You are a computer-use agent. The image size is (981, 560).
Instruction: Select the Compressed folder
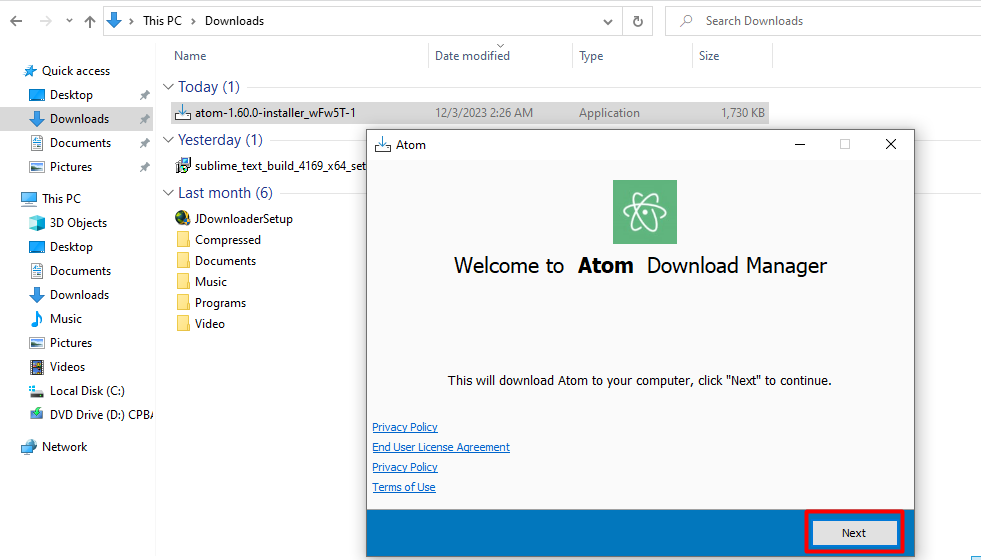(228, 240)
